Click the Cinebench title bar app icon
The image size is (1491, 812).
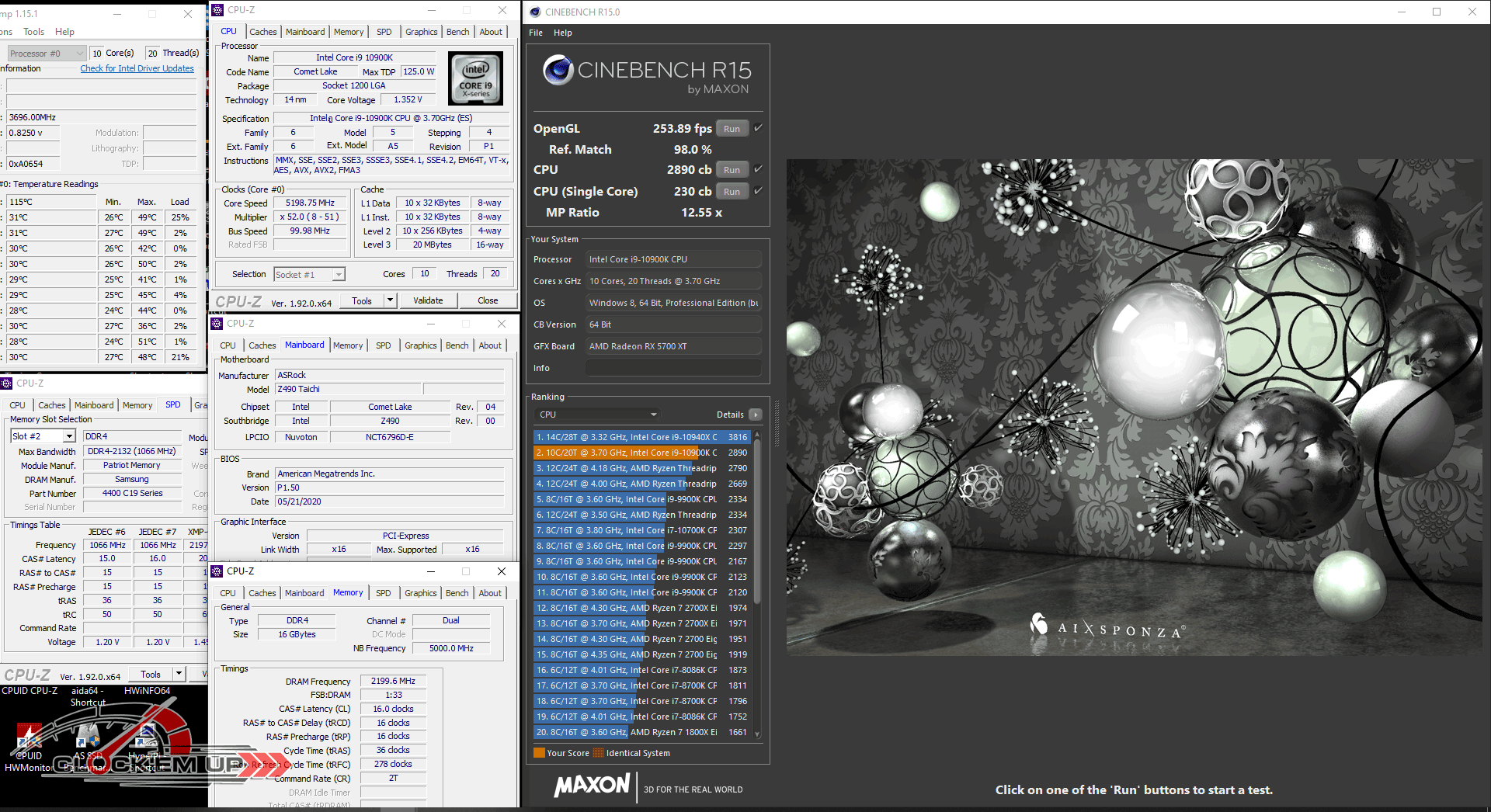tap(535, 12)
